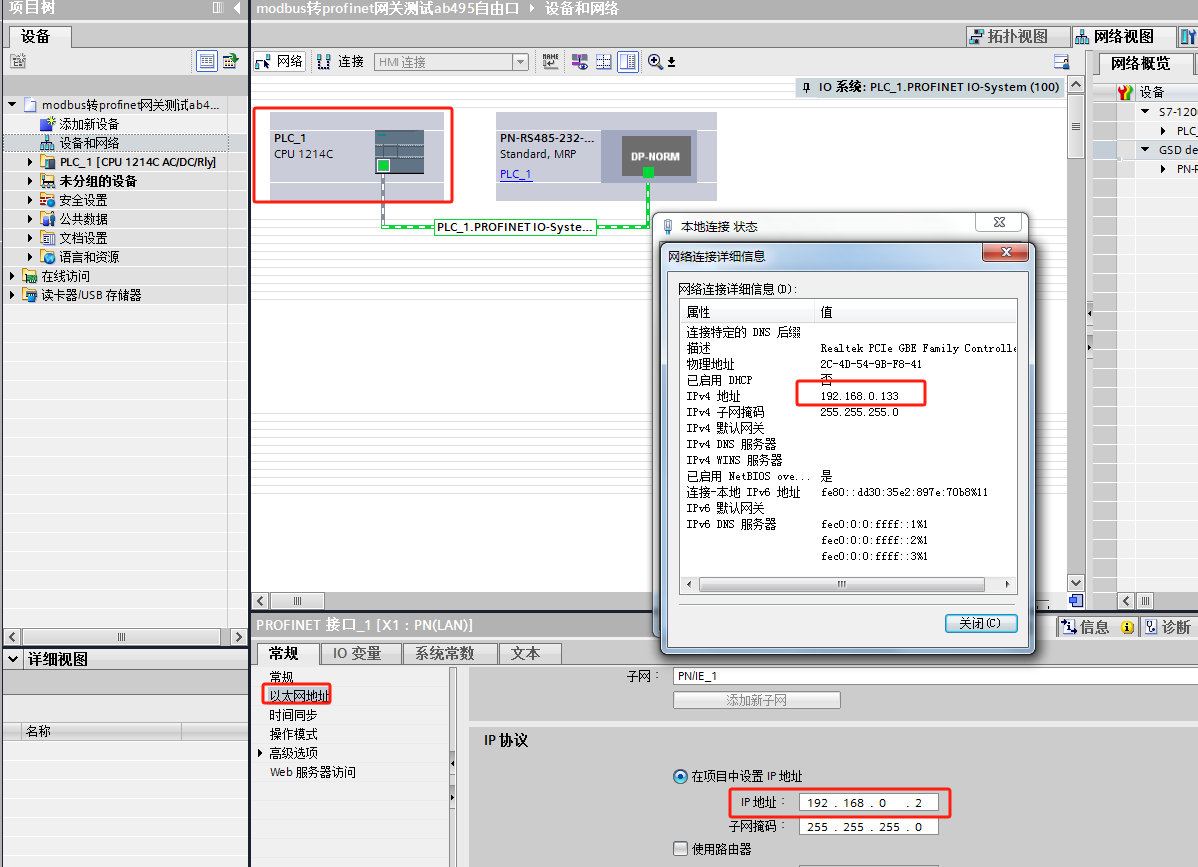This screenshot has height=867, width=1198.
Task: Click the 公共数据 folder icon
Action: (x=47, y=219)
